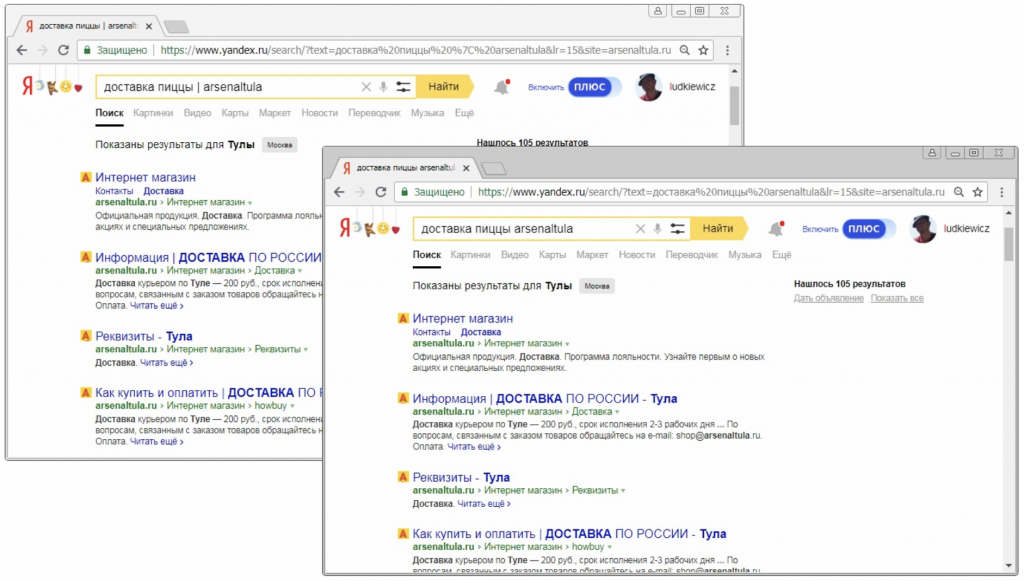The height and width of the screenshot is (581, 1024).
Task: Click 'Включить' link in front window
Action: (x=820, y=229)
